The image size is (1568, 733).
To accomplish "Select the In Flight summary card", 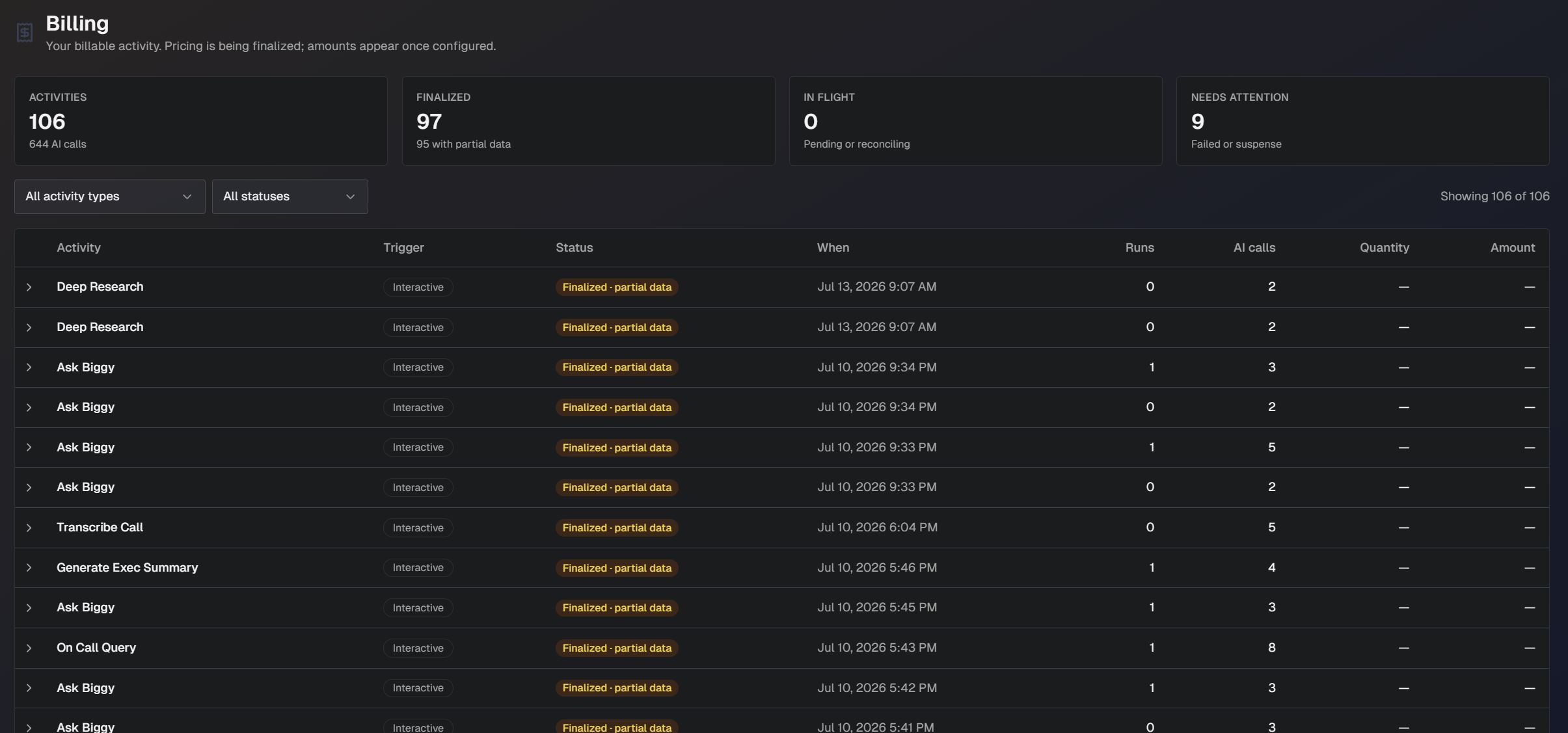I will click(975, 121).
